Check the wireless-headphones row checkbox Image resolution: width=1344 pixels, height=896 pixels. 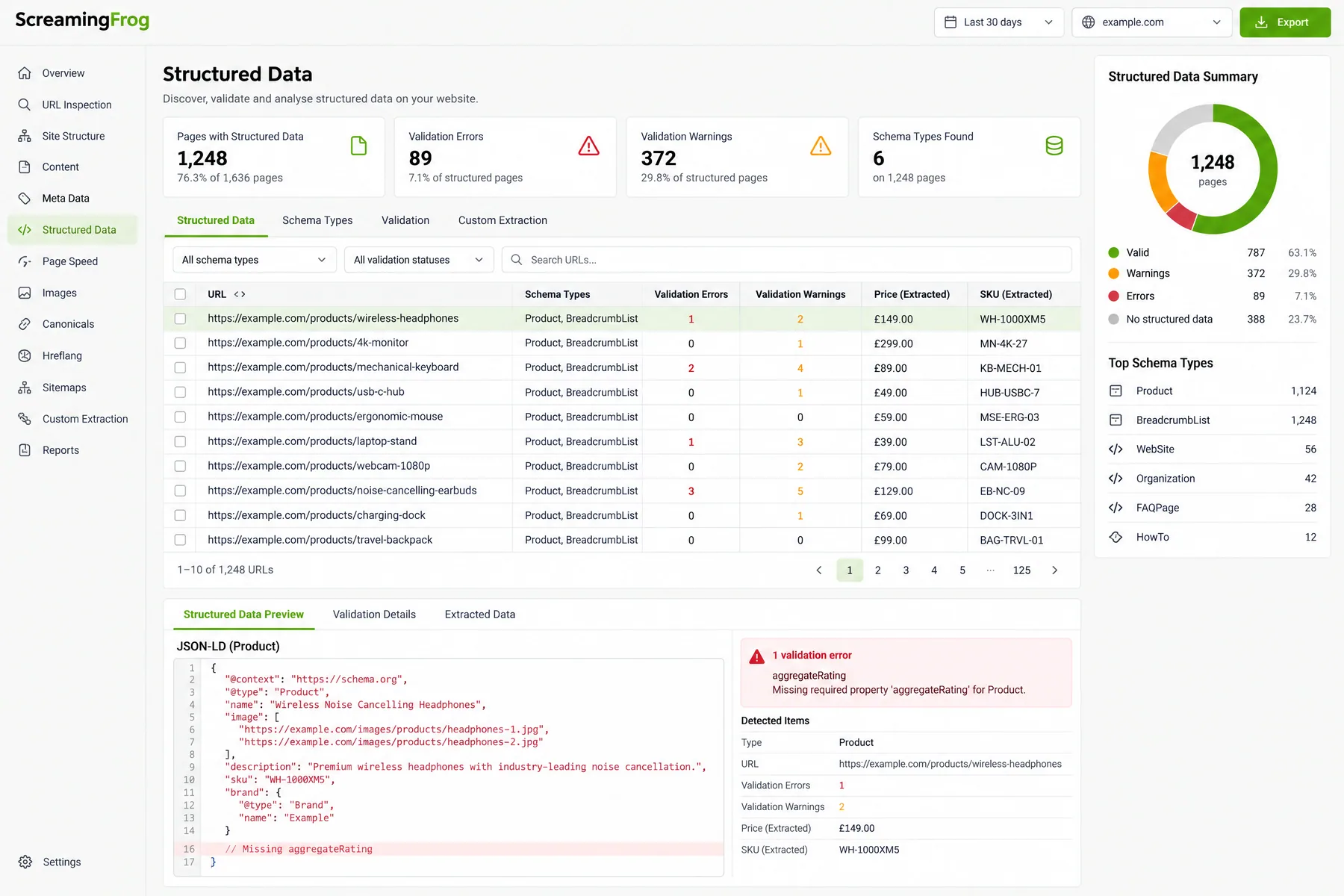(180, 319)
